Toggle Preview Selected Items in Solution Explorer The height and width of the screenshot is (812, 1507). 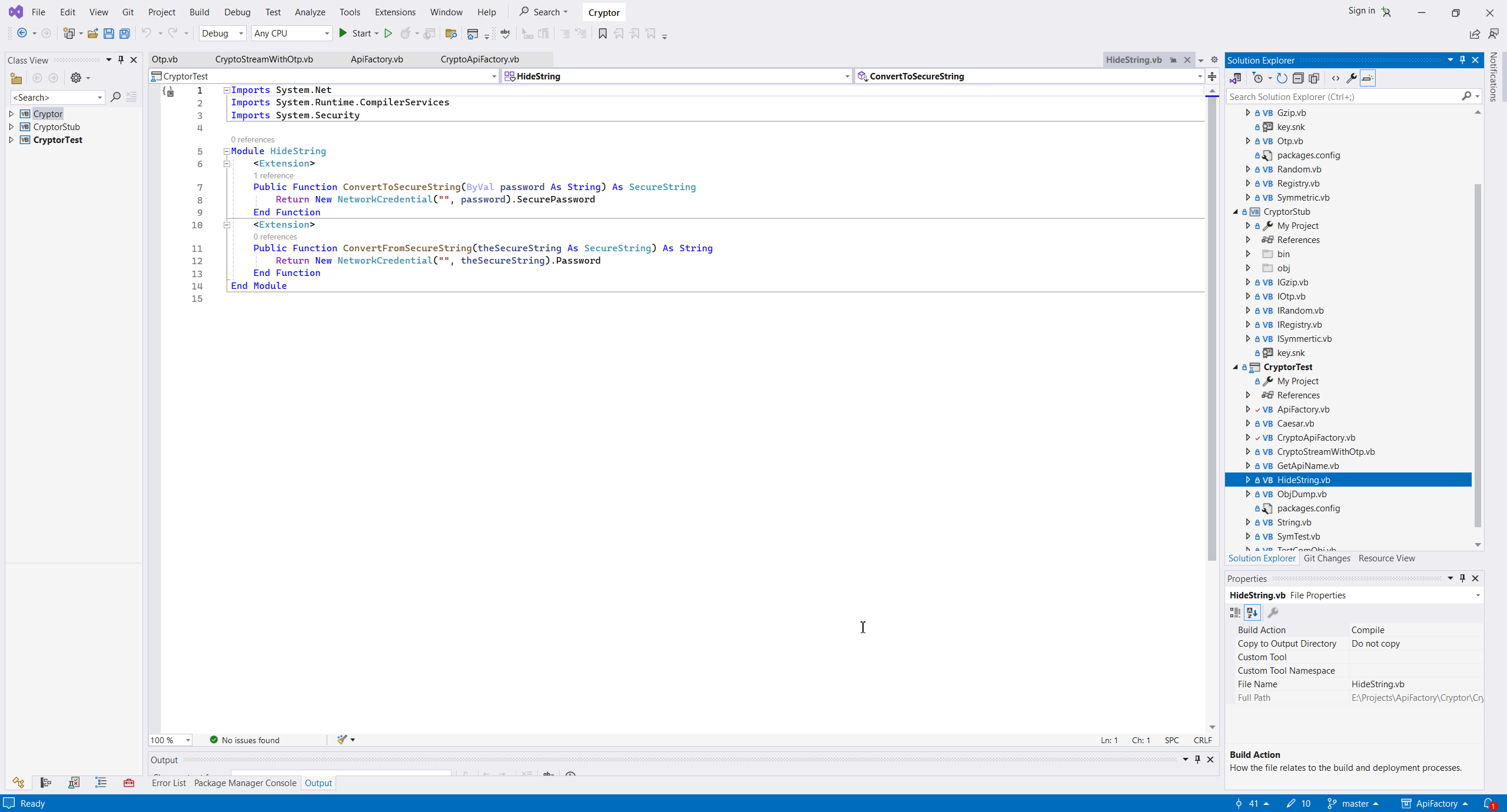point(1367,78)
